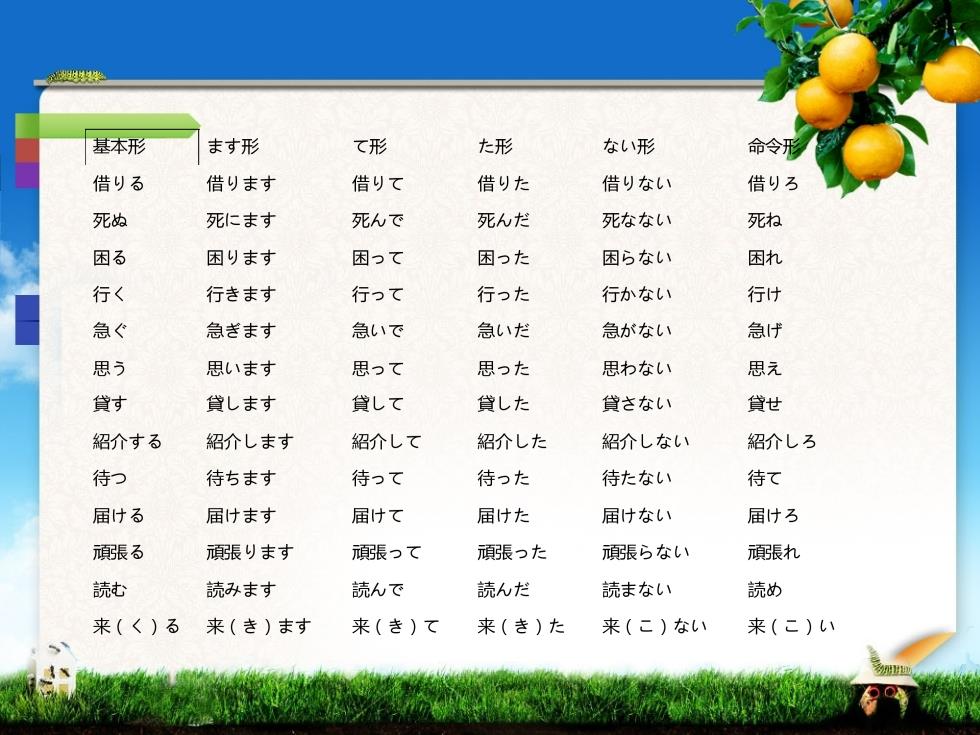Select the word 届けて
This screenshot has width=980, height=735.
coord(378,516)
